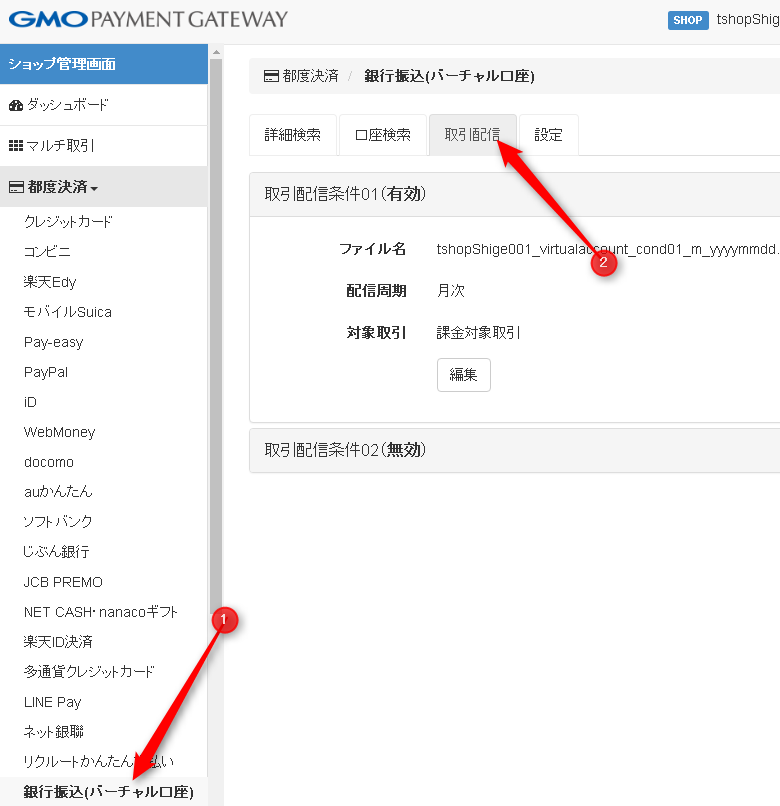
Task: Click the blue SHOP badge
Action: (688, 20)
